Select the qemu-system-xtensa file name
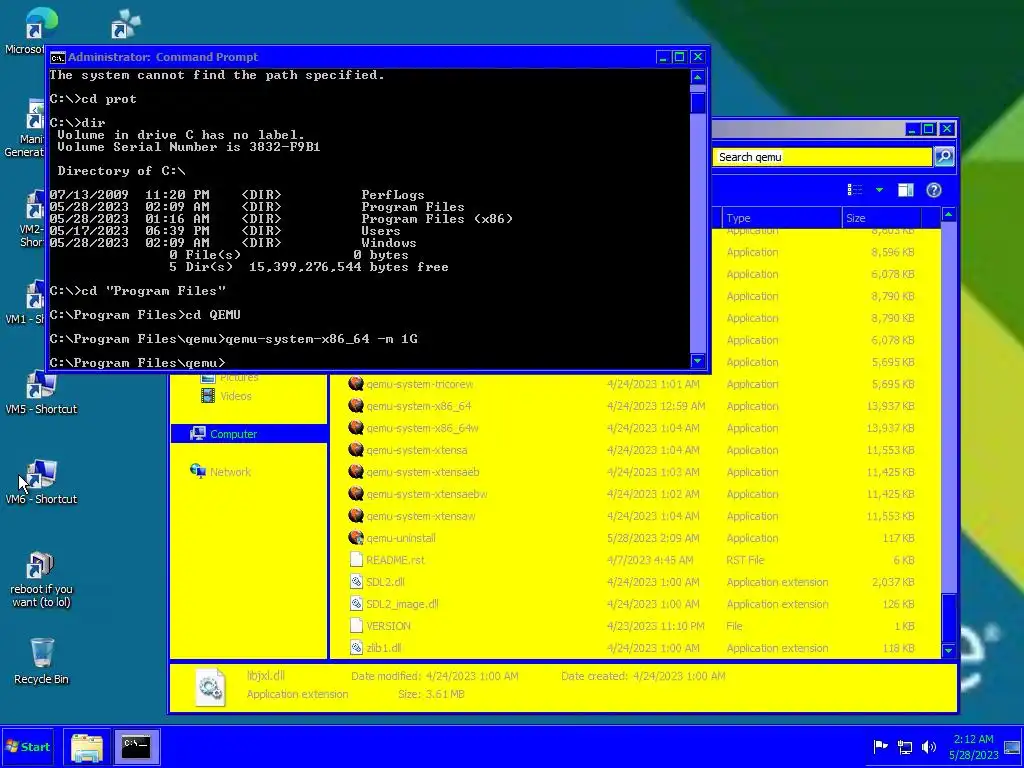The height and width of the screenshot is (768, 1024). [x=417, y=450]
